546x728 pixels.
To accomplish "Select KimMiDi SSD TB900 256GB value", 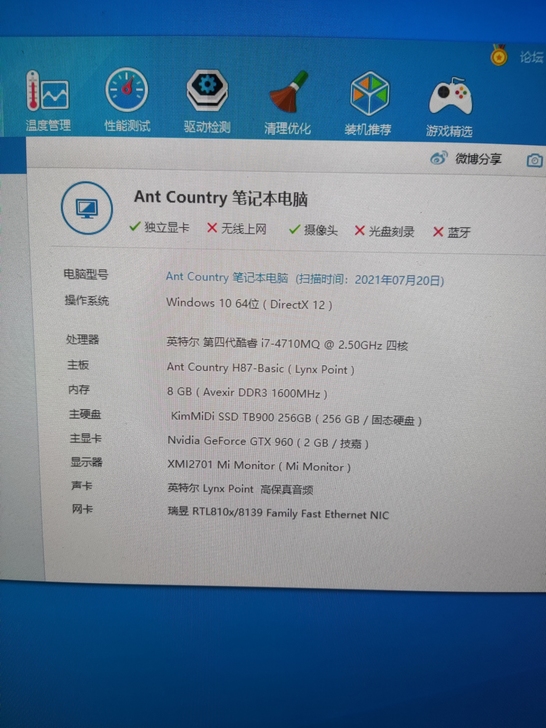I will [296, 417].
